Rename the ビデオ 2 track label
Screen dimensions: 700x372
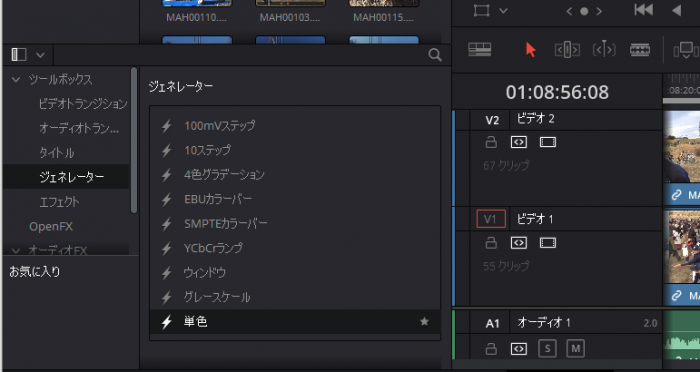pyautogui.click(x=535, y=119)
